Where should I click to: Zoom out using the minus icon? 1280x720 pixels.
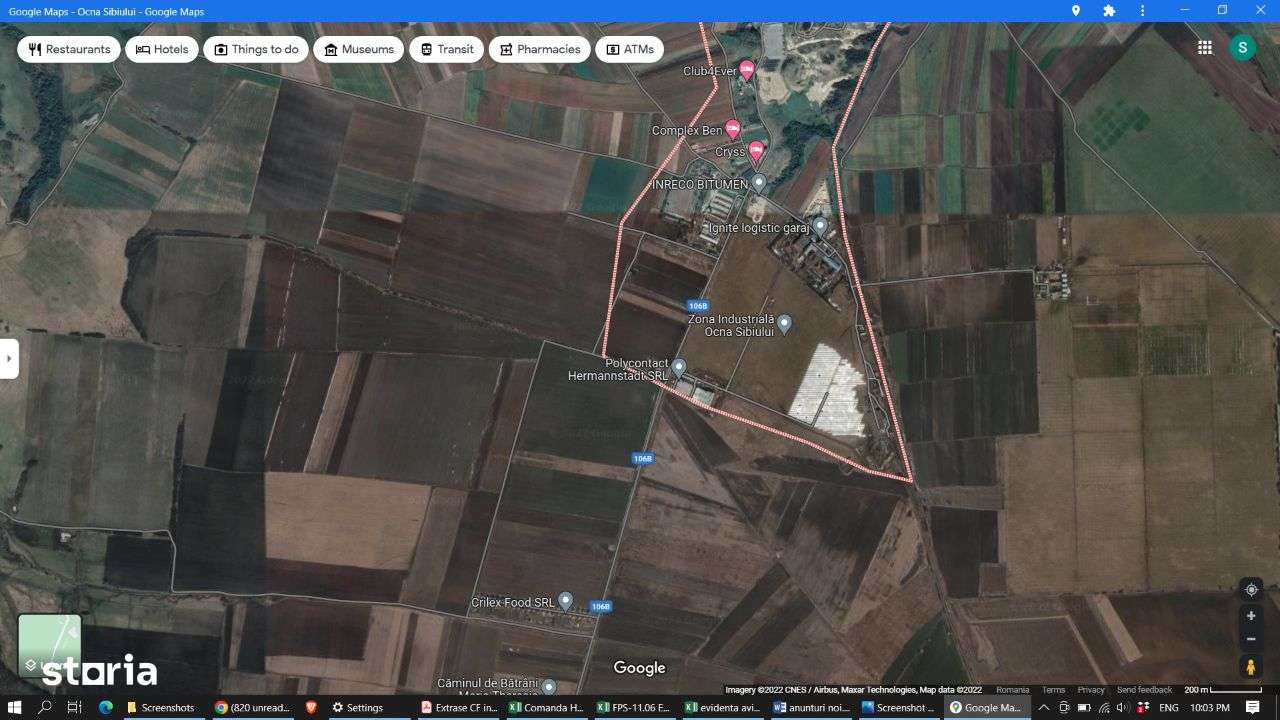[1251, 639]
